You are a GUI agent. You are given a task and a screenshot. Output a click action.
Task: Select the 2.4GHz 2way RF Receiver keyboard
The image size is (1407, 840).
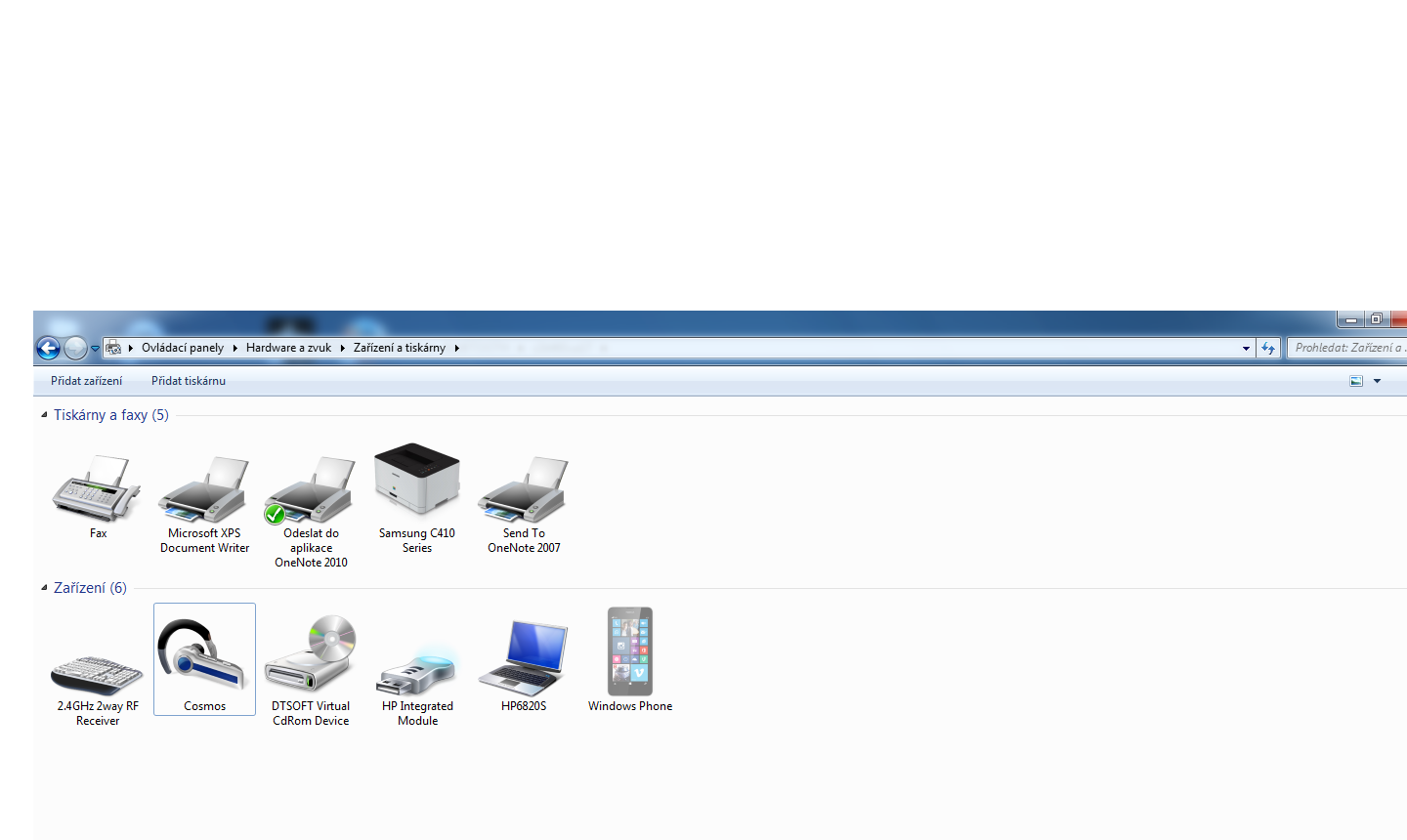click(98, 674)
